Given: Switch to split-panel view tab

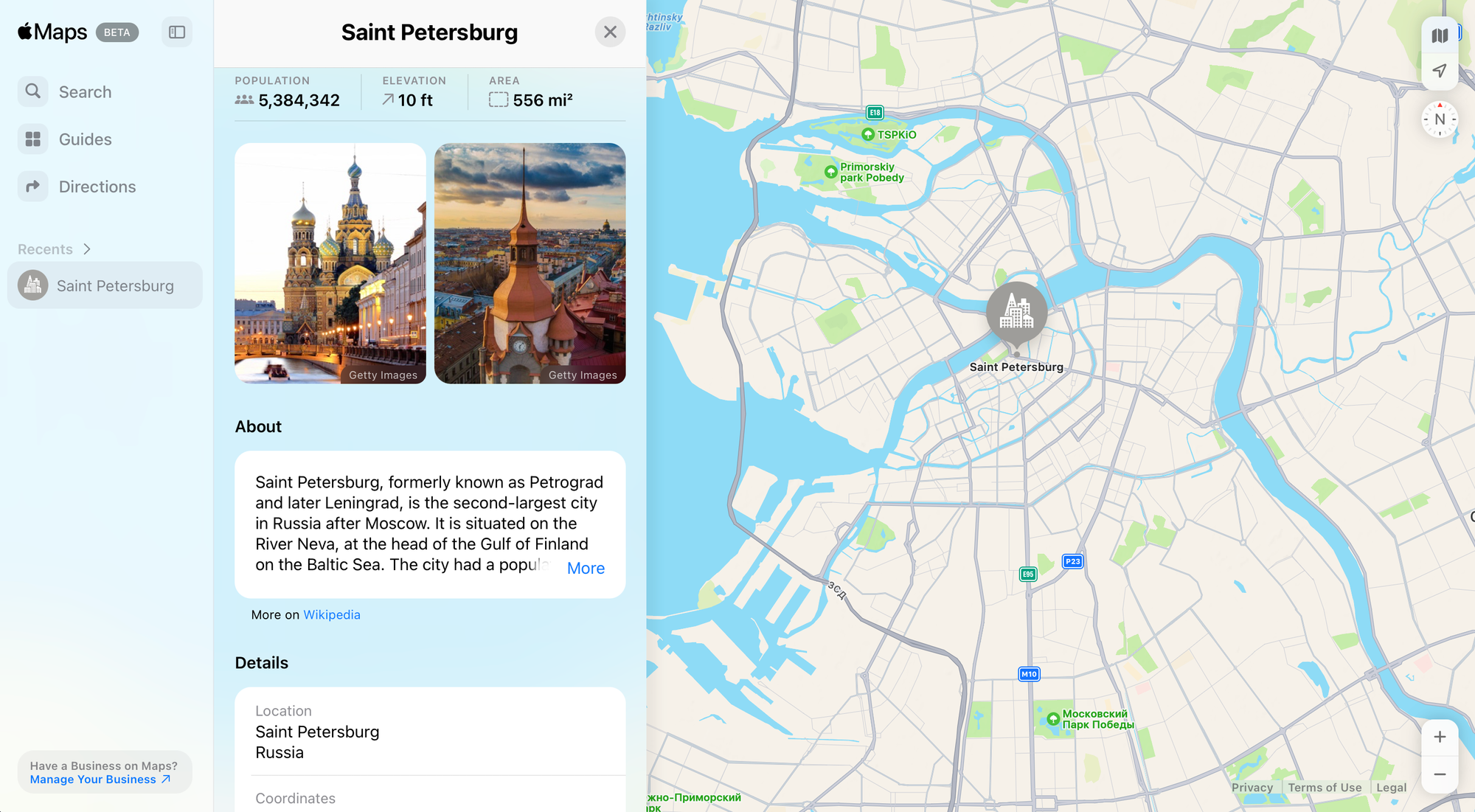Looking at the screenshot, I should coord(177,32).
